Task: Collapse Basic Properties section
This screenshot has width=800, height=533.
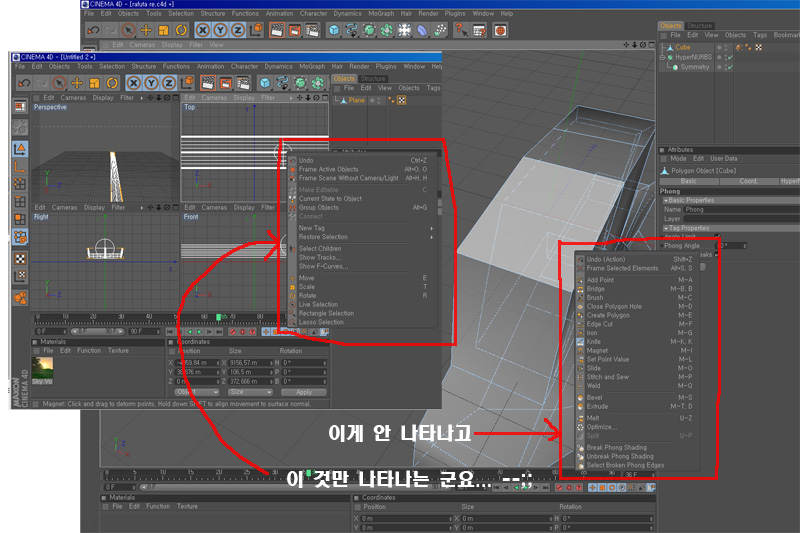Action: (665, 200)
